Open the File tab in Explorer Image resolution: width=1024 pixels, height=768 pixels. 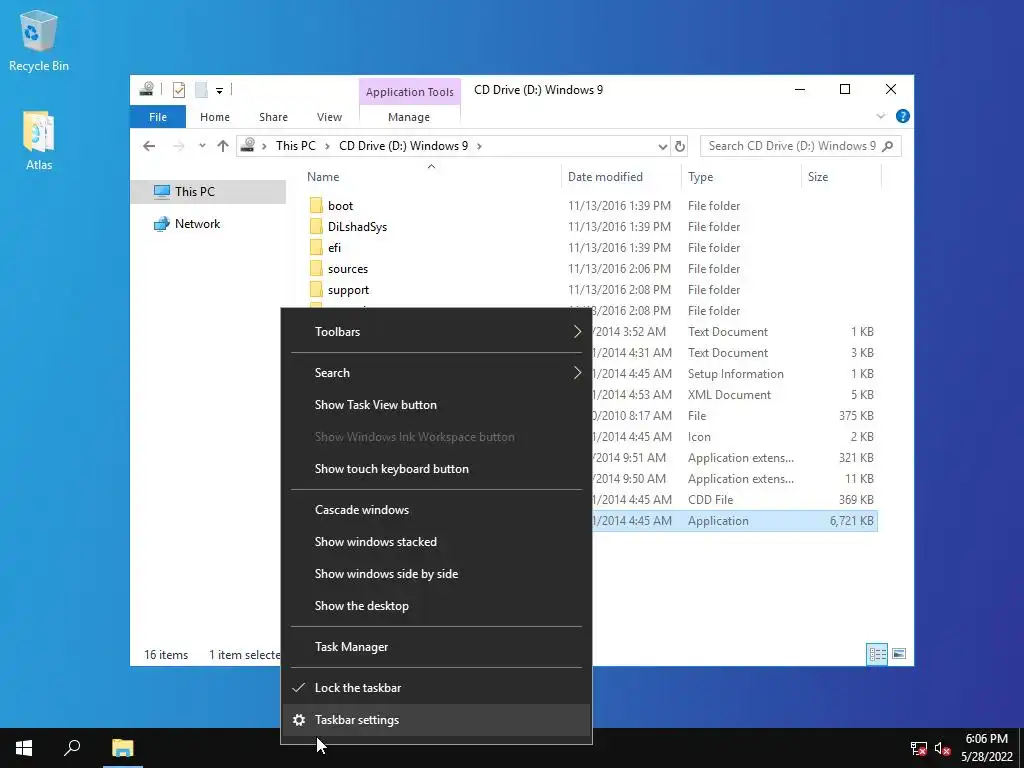pyautogui.click(x=158, y=117)
